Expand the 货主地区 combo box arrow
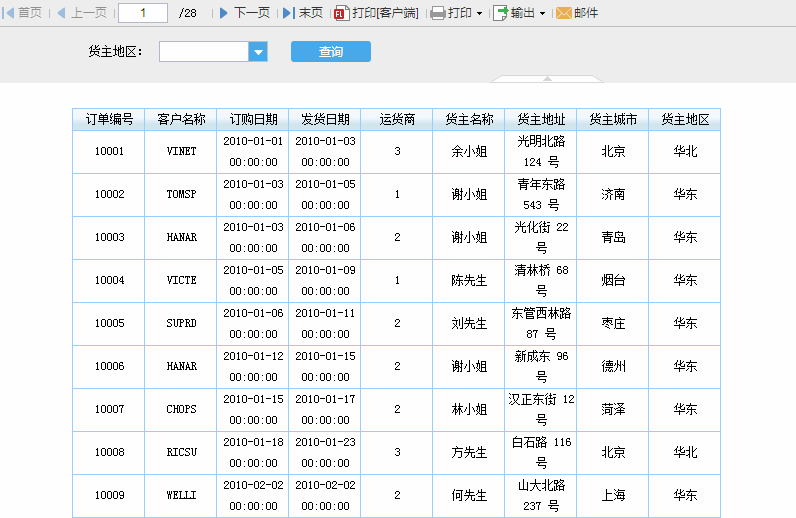The image size is (796, 518). [x=258, y=52]
